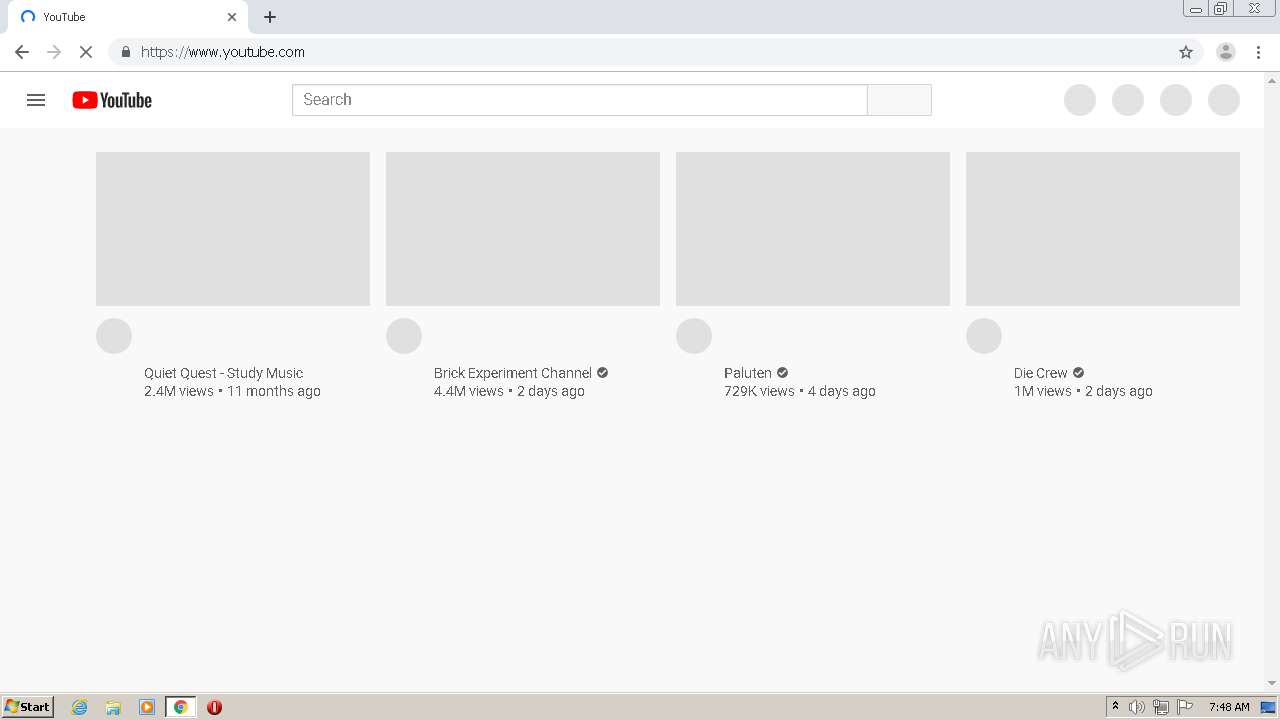Screen dimensions: 1280x720
Task: Click the page scrollbar up arrow
Action: tap(1272, 80)
